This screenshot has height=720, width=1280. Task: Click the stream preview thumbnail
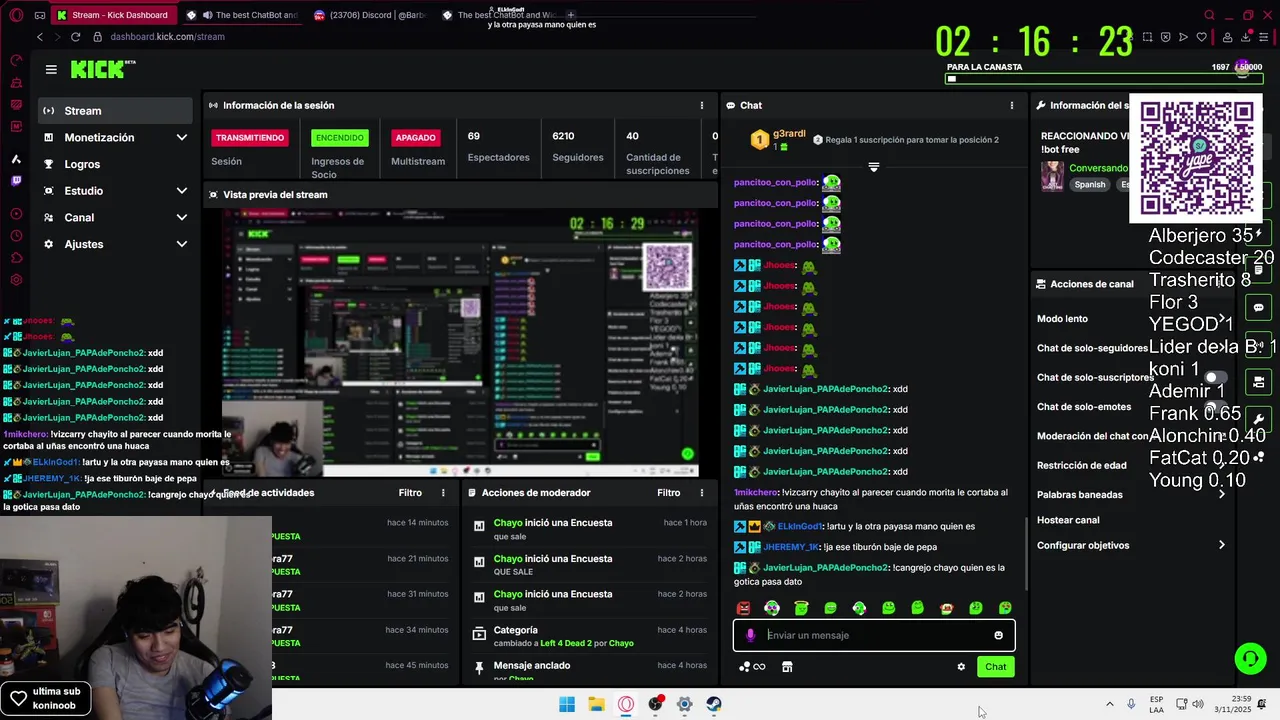(459, 344)
